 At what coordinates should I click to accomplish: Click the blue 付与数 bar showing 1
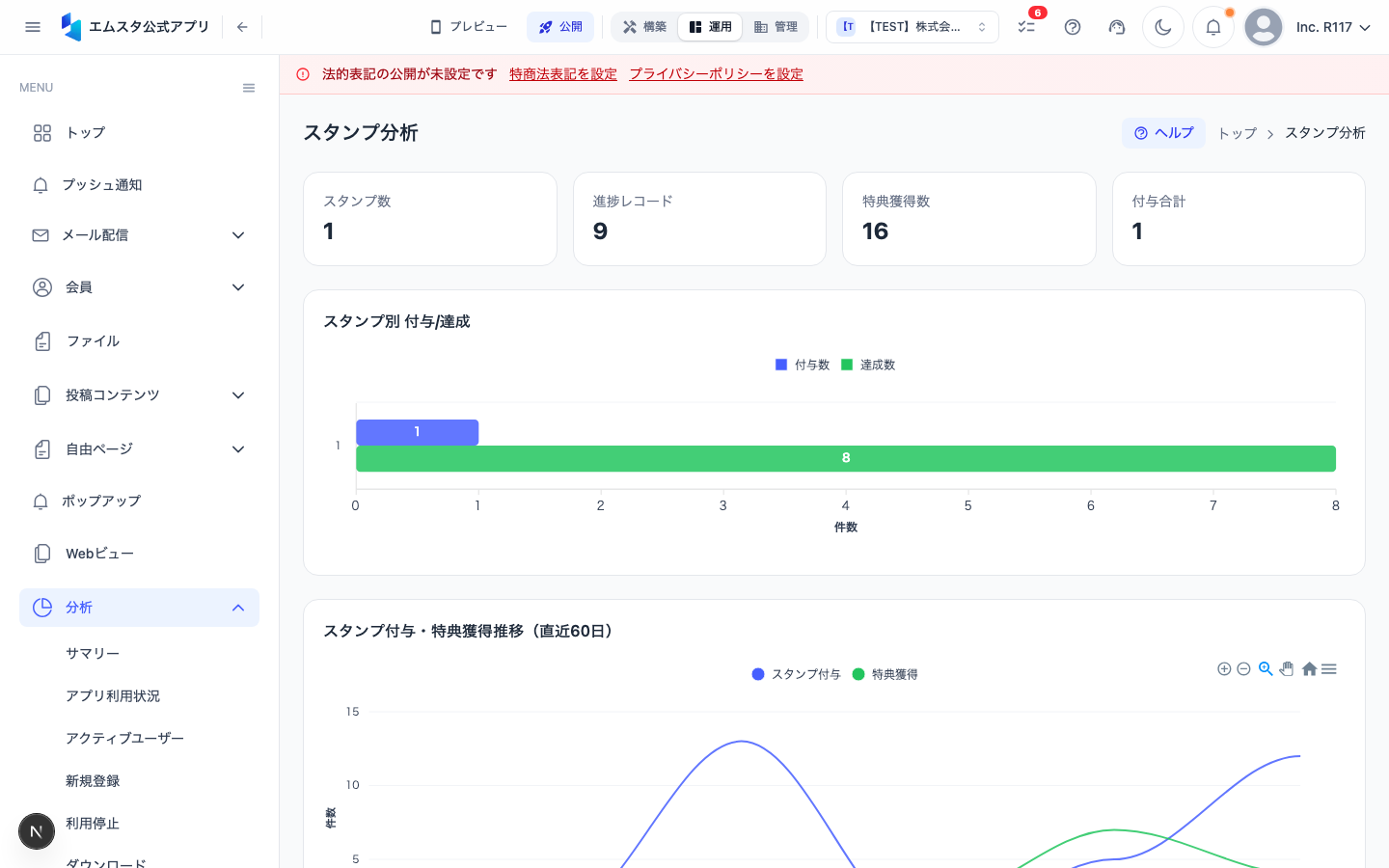[418, 432]
